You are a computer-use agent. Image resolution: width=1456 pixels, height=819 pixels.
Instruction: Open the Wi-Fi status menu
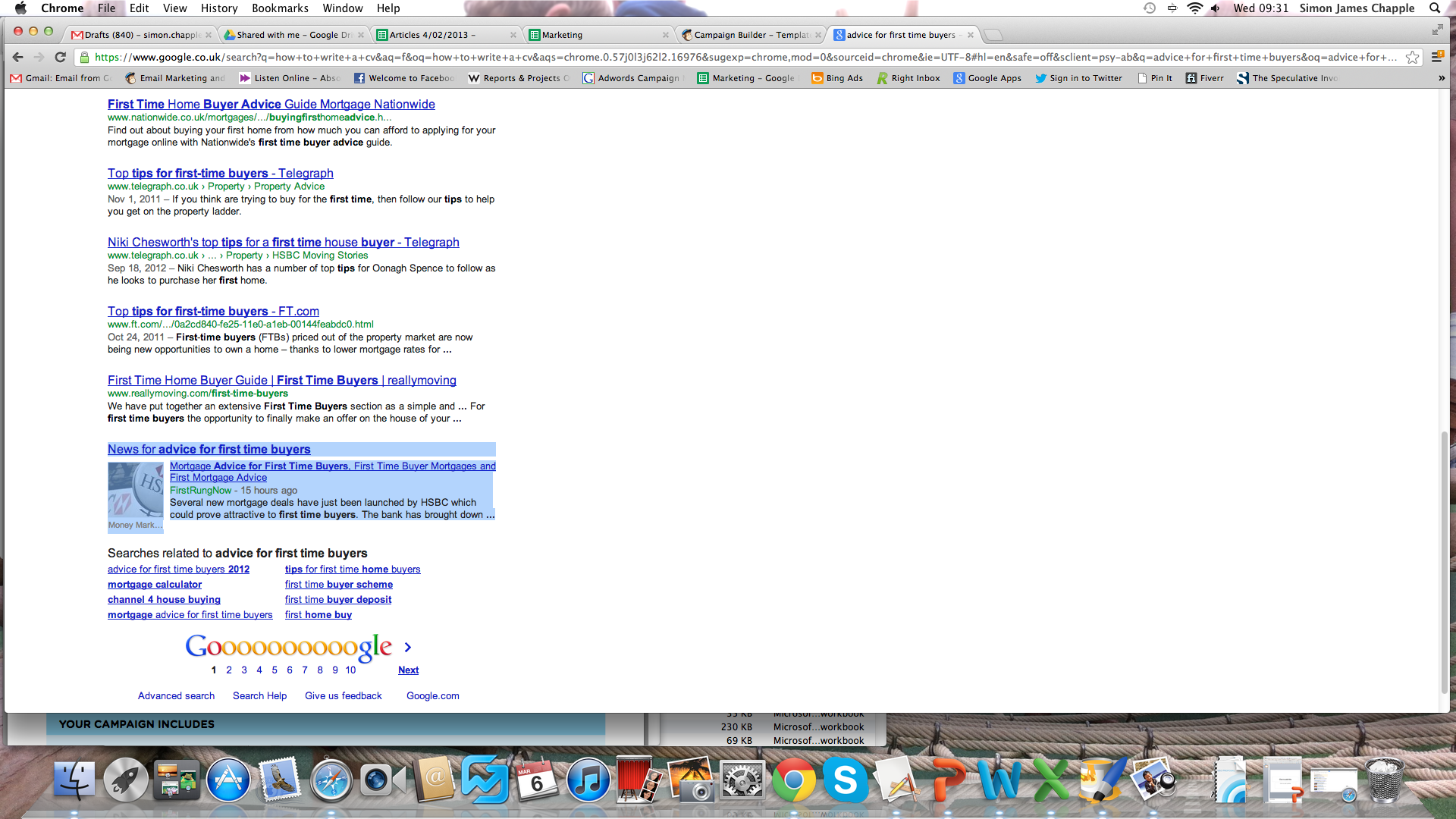coord(1194,8)
